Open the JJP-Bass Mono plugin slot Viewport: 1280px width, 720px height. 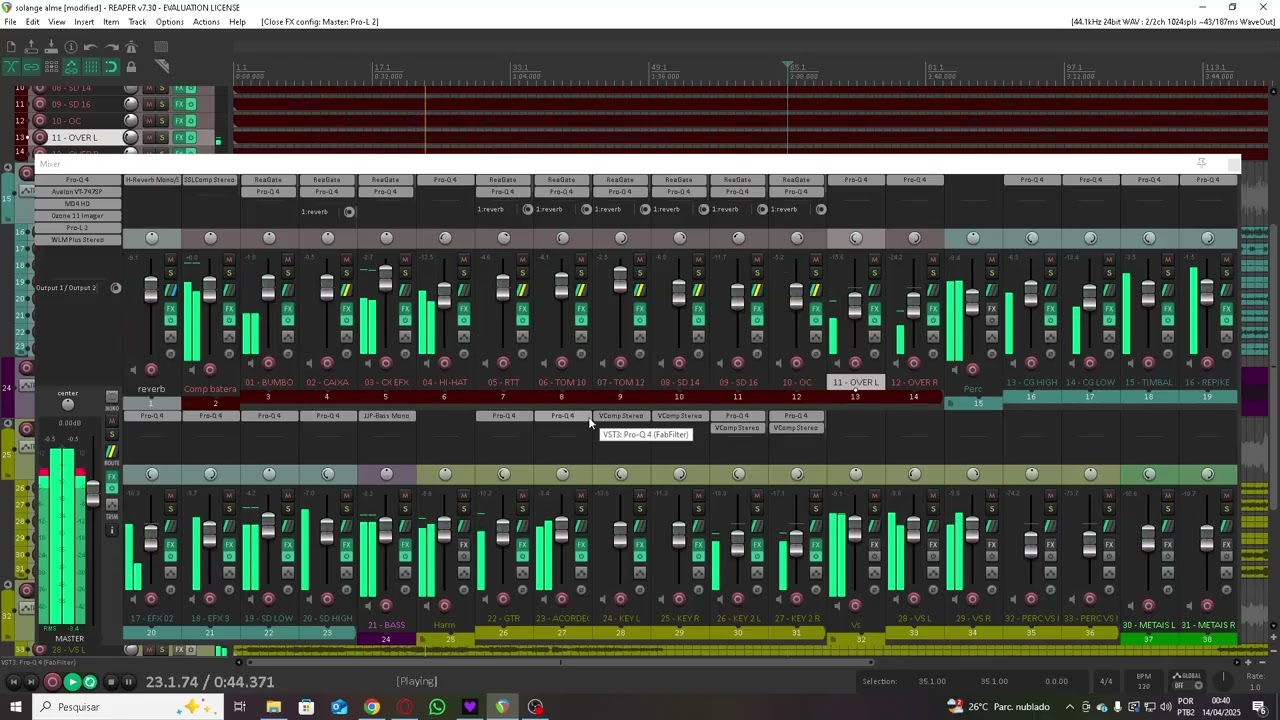tap(386, 416)
